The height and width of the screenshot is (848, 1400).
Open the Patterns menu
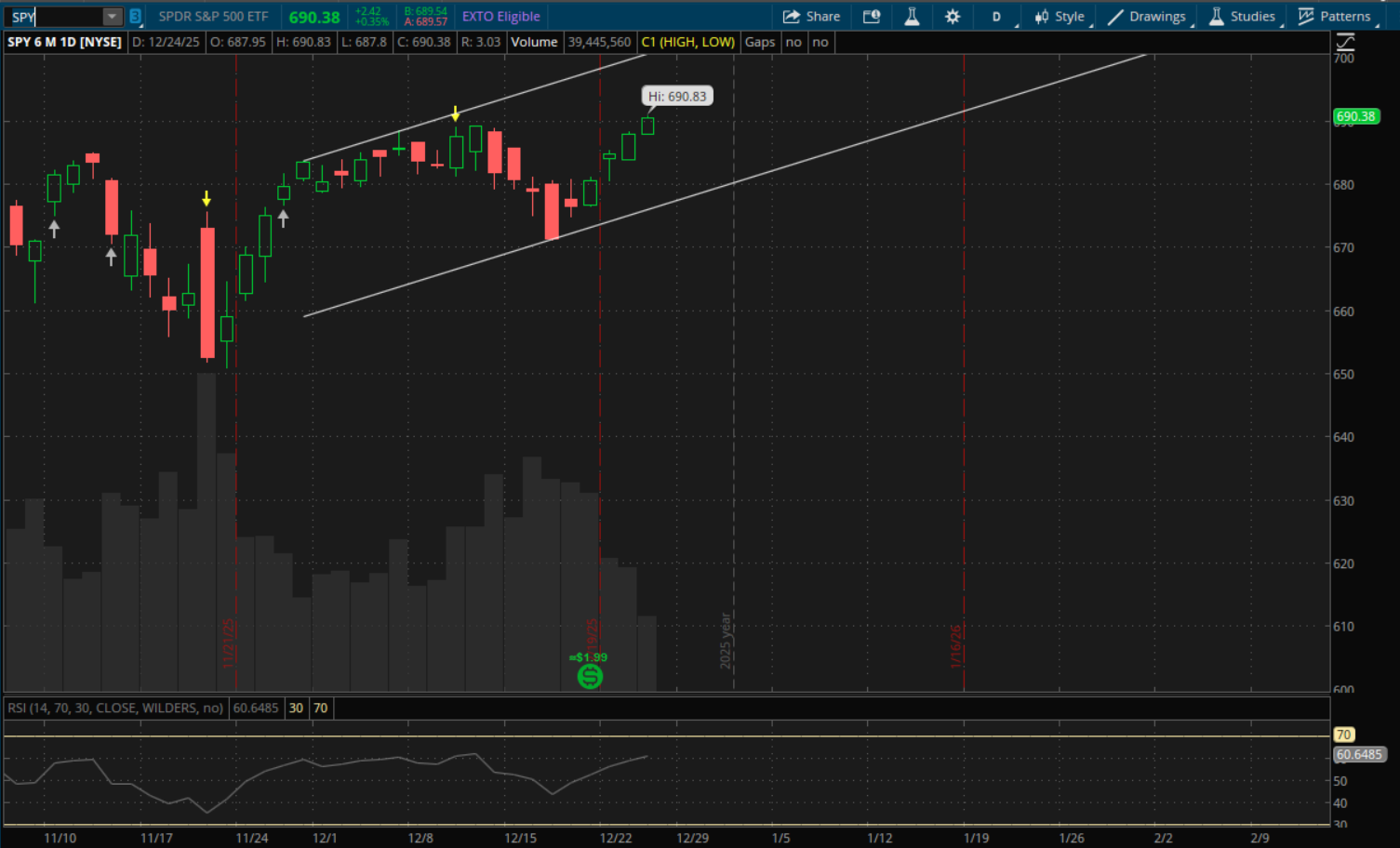[1335, 17]
